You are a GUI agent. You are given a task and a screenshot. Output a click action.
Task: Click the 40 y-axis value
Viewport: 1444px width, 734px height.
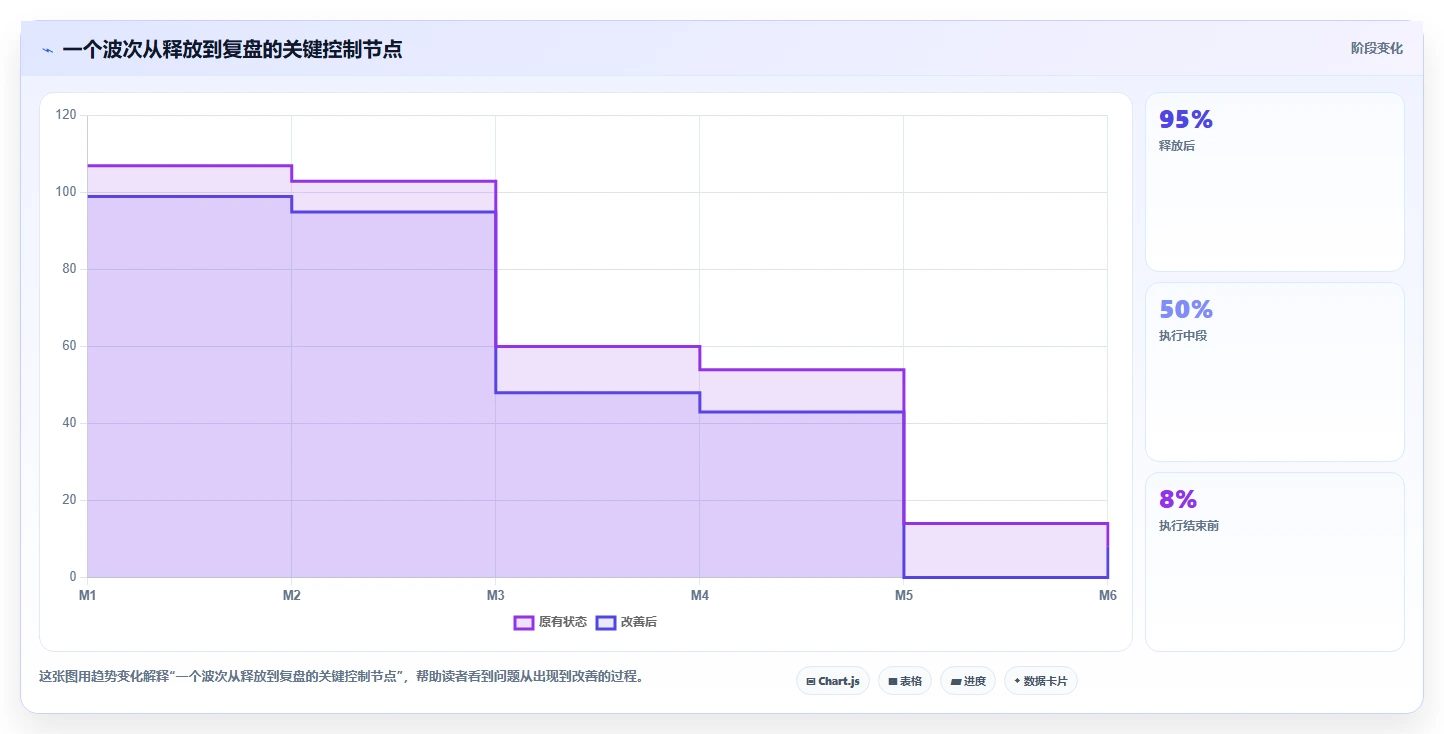(x=69, y=423)
